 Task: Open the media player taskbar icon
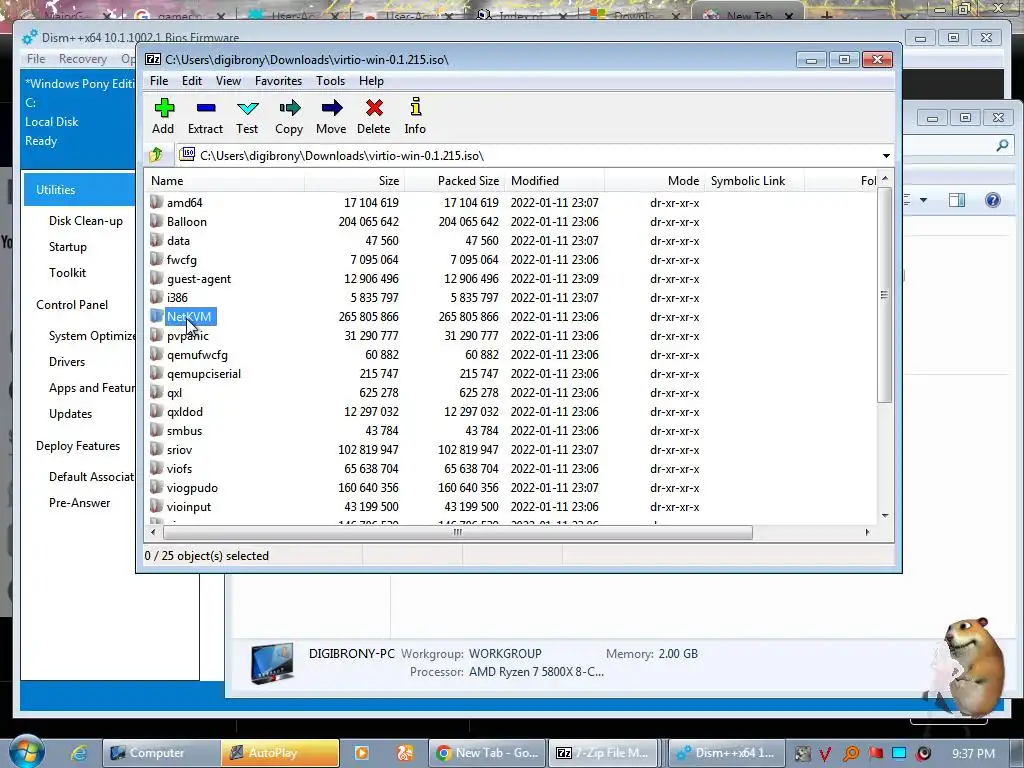click(x=361, y=753)
